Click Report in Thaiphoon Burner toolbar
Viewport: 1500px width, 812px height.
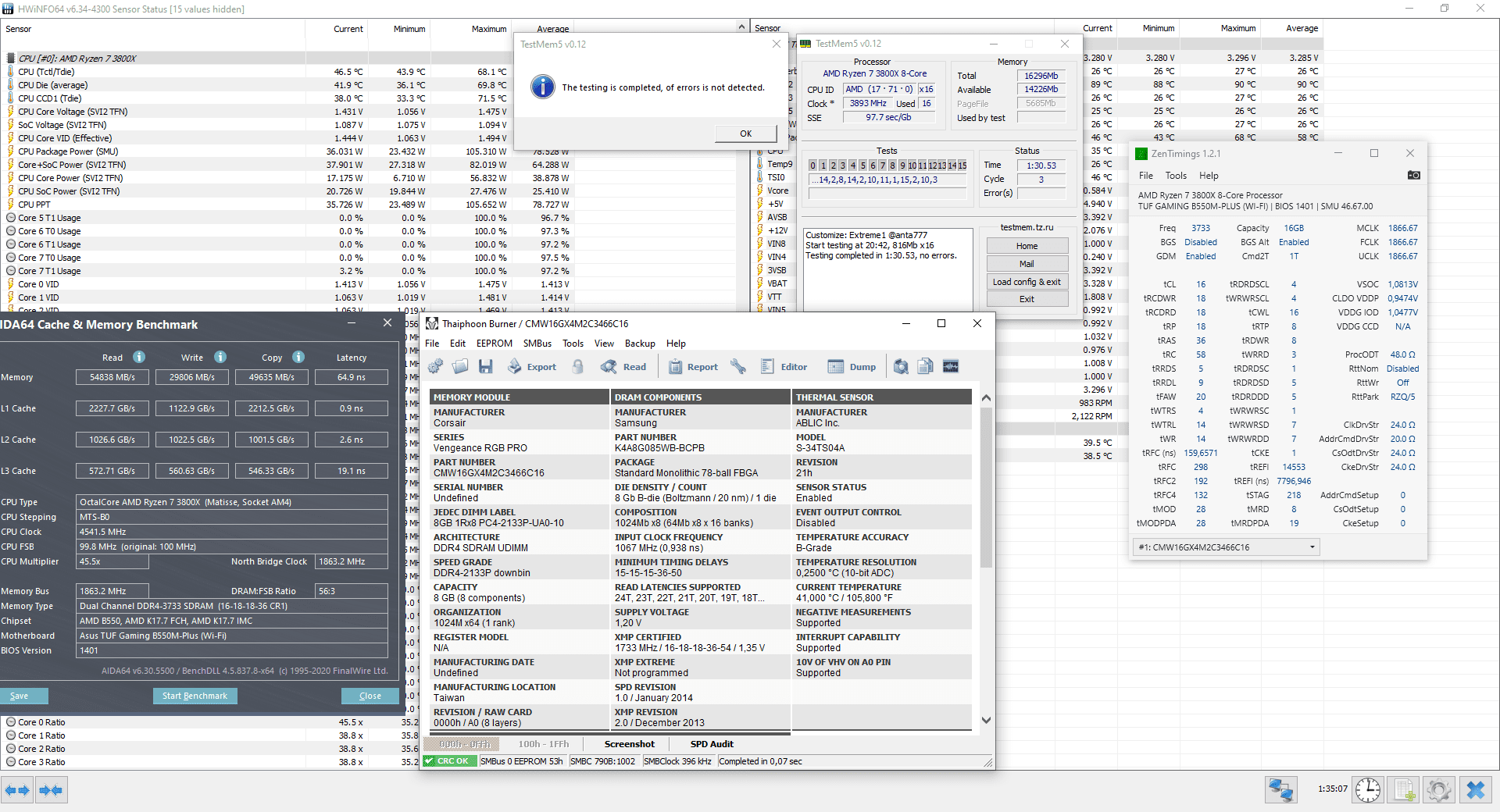click(693, 366)
